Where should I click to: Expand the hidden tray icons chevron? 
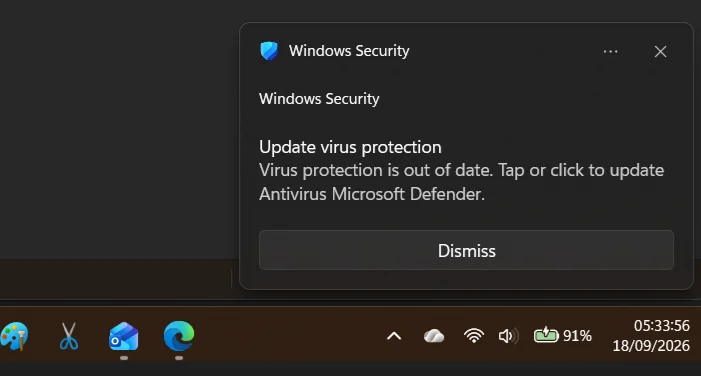pos(394,336)
